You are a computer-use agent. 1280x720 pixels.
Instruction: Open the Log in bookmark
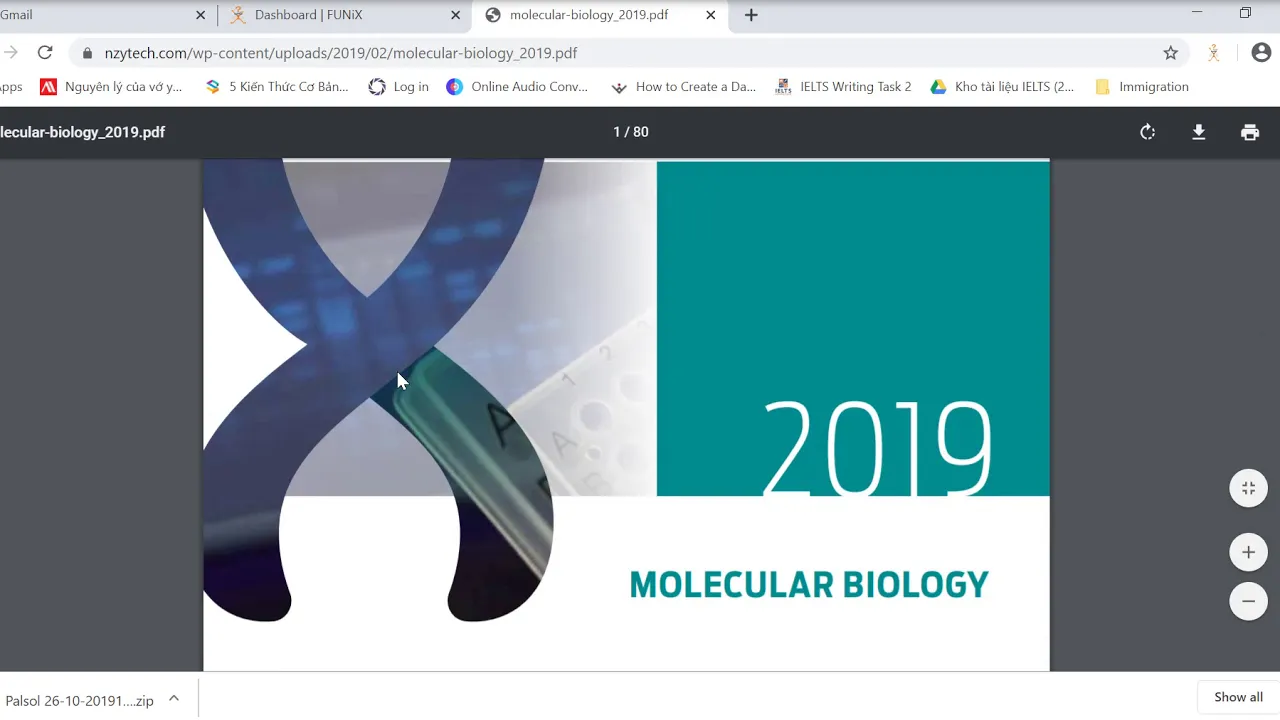click(x=399, y=87)
